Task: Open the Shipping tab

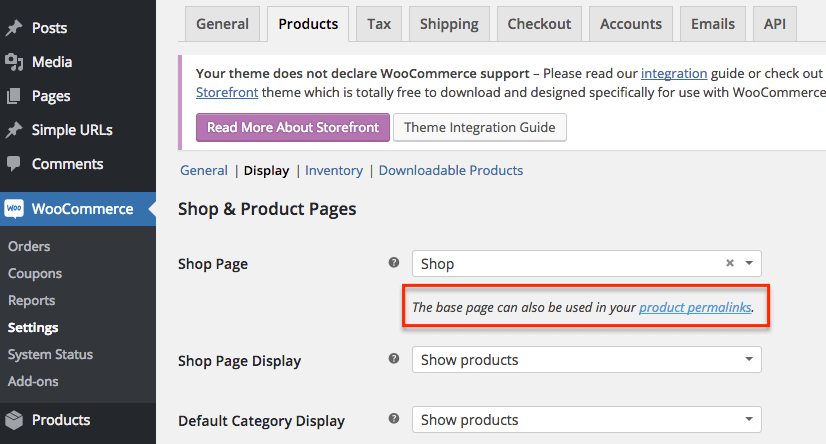Action: pyautogui.click(x=449, y=24)
